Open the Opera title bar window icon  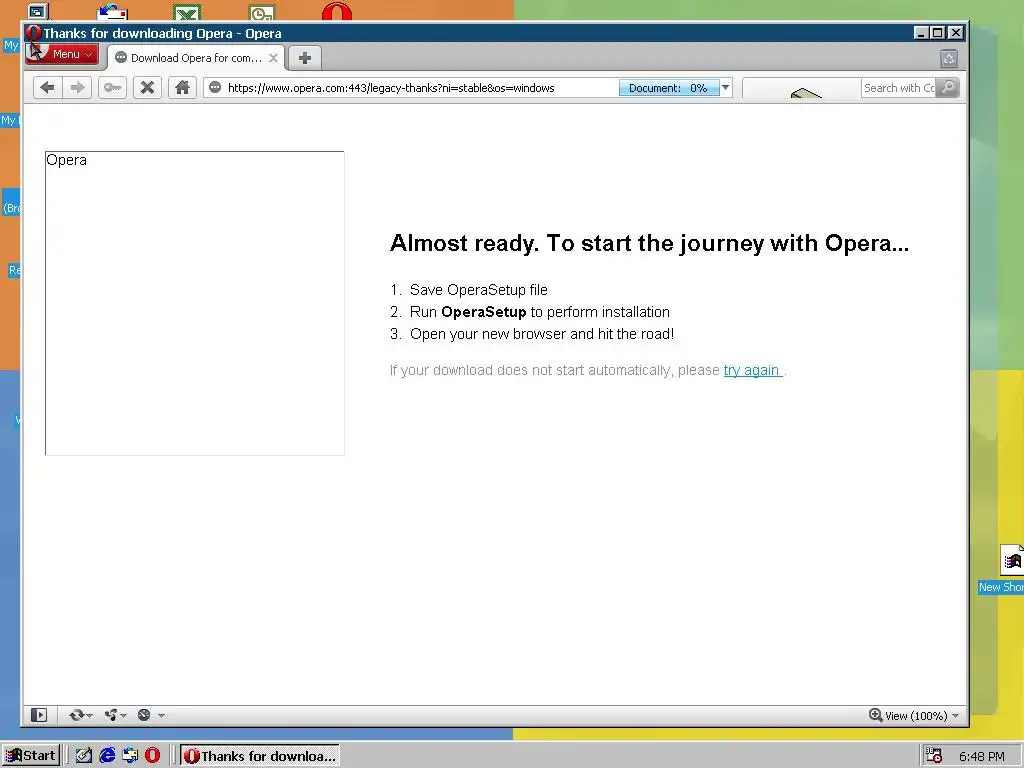point(34,33)
